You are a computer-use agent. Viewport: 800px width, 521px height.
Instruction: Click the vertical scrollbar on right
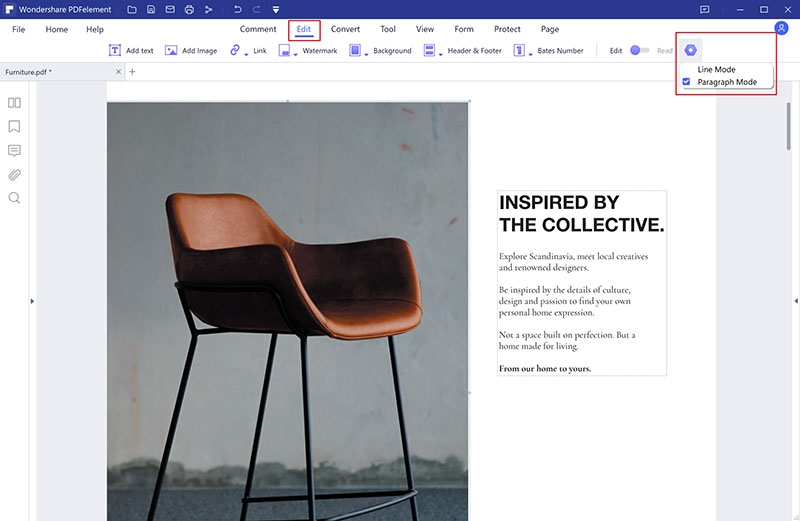pos(789,125)
